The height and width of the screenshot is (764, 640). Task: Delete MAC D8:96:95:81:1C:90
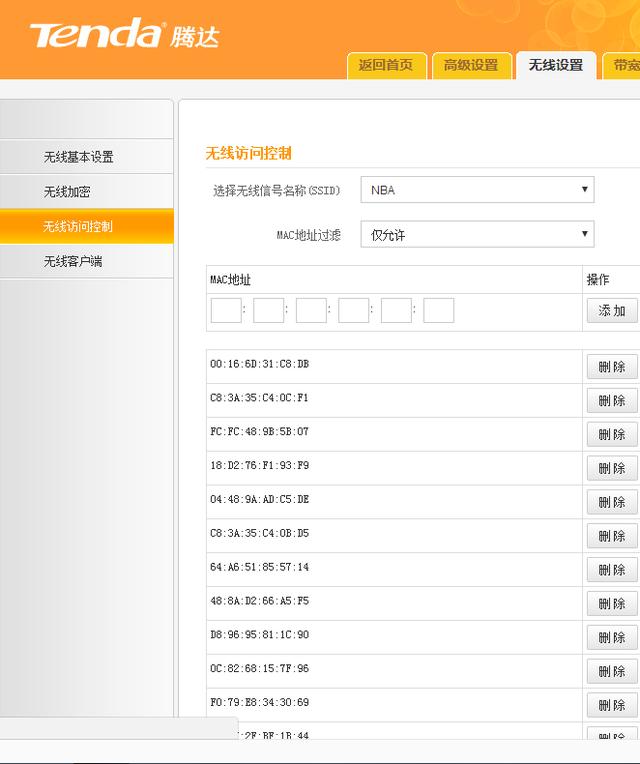(x=612, y=637)
